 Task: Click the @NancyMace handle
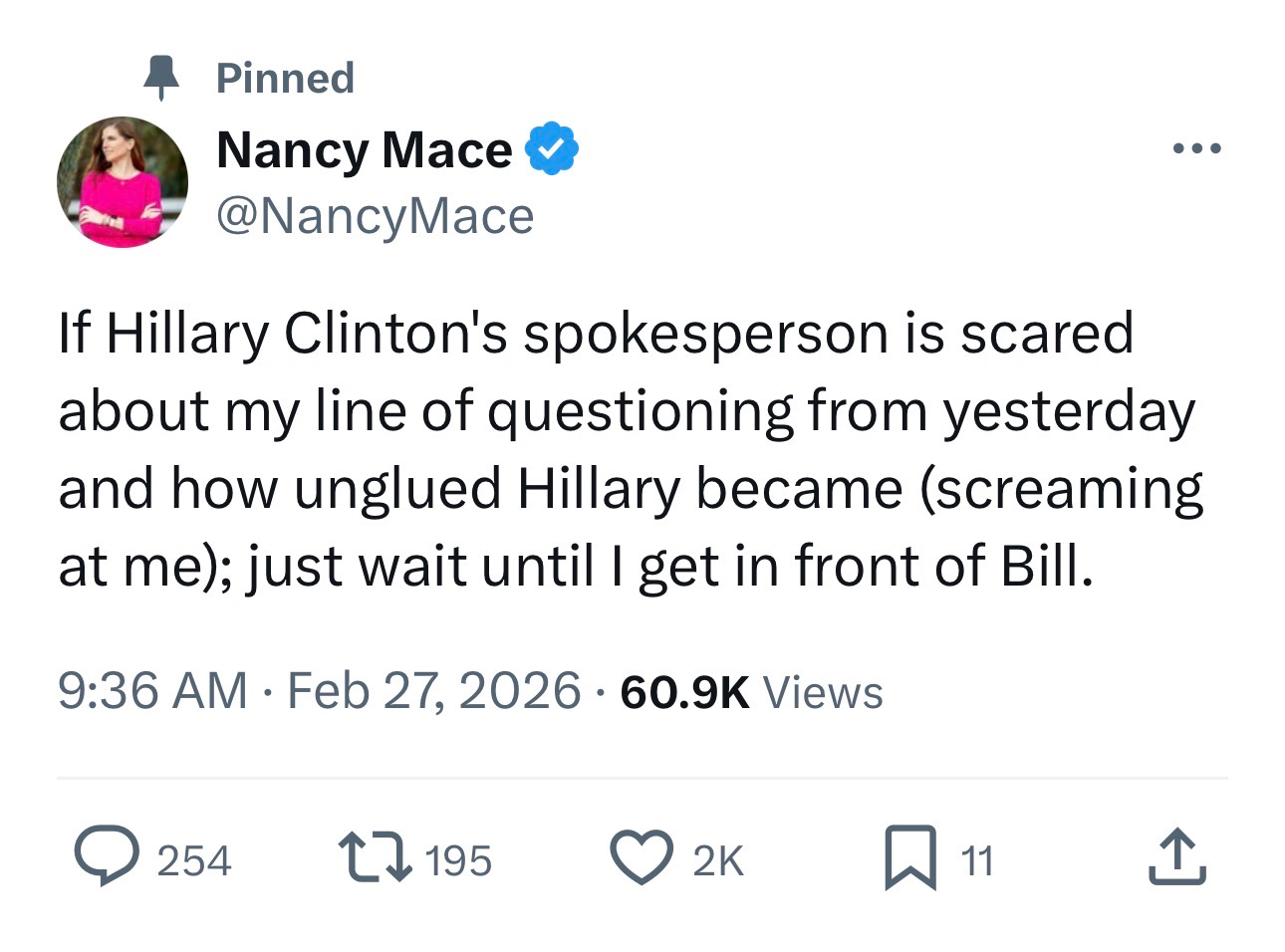pos(375,216)
